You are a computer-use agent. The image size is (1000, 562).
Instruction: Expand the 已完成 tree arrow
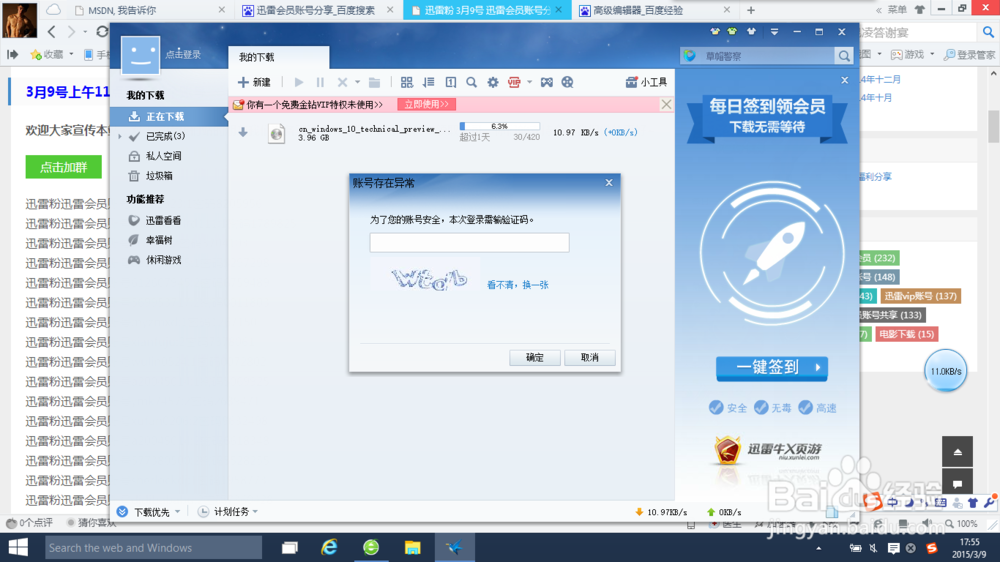[x=119, y=137]
